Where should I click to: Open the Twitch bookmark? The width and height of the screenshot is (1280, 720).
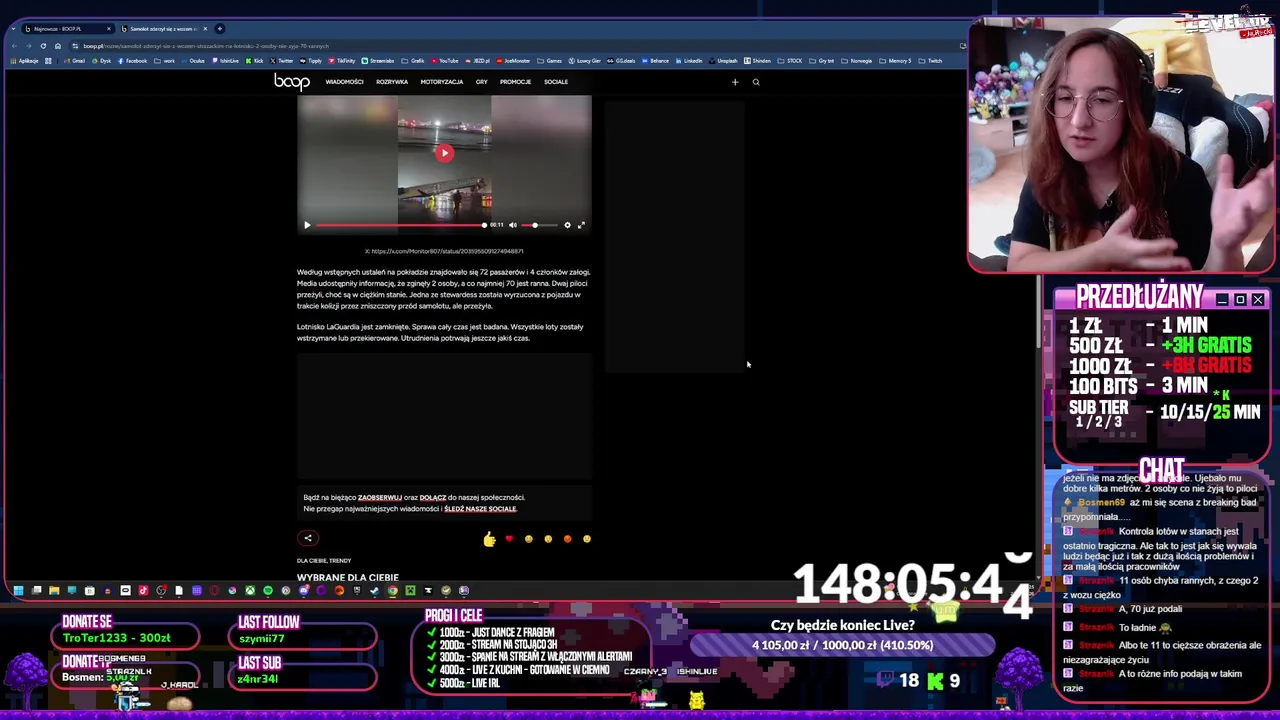pos(931,61)
